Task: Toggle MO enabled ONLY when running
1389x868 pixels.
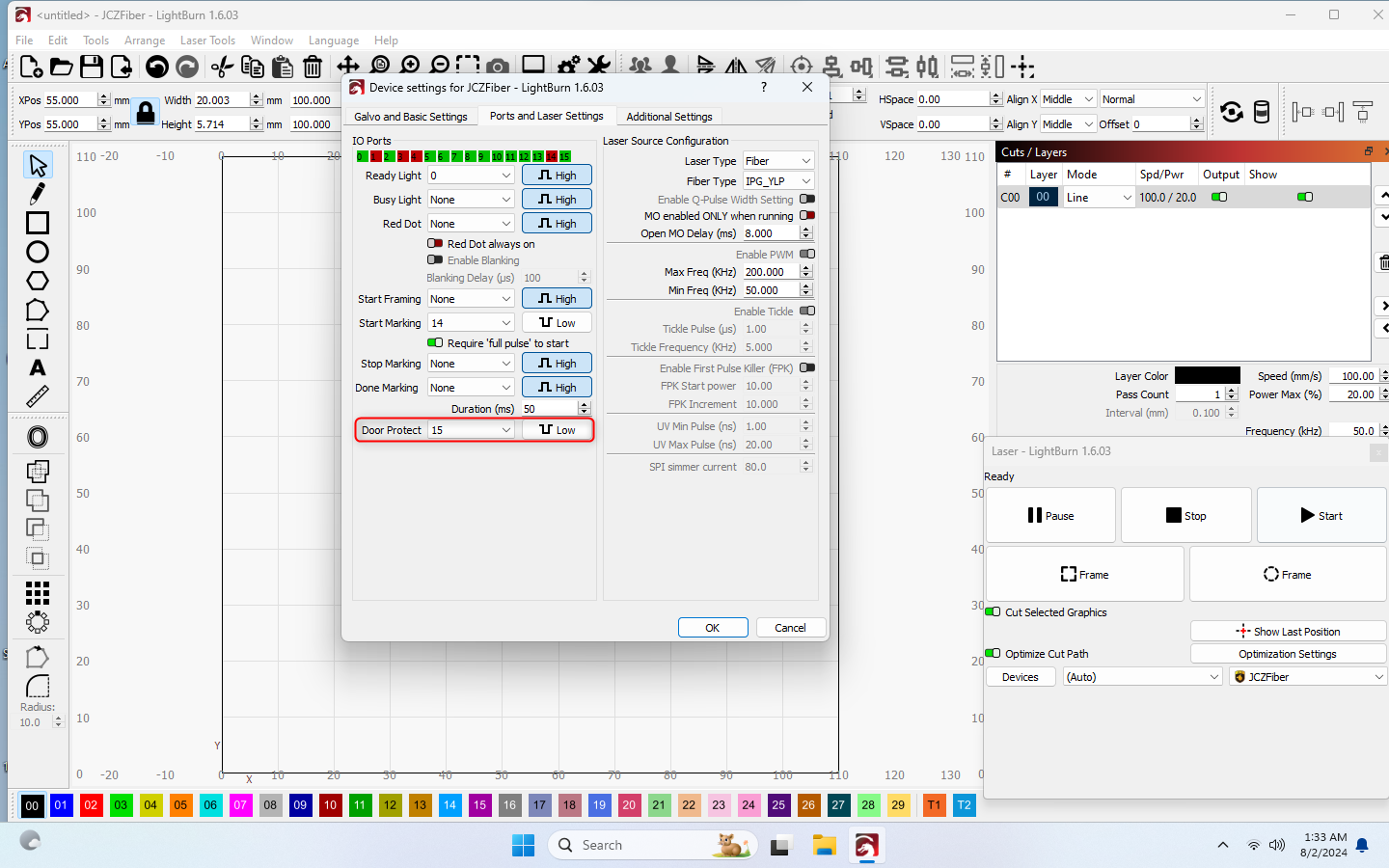Action: tap(807, 216)
